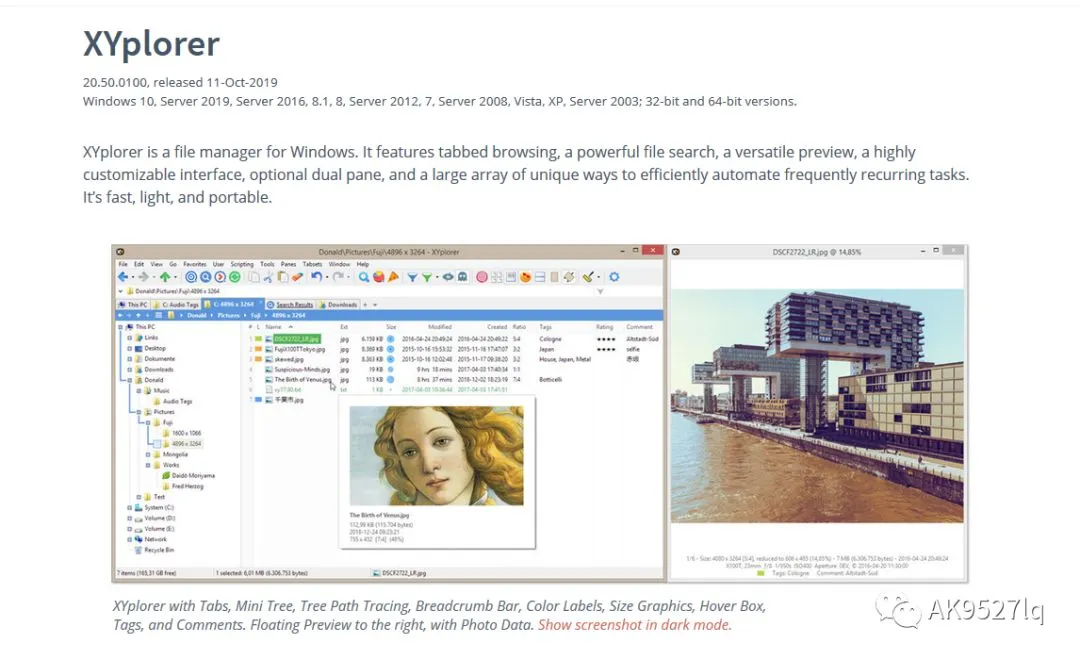The image size is (1080, 660).
Task: Click the dual pane toolbar icon
Action: tap(540, 277)
